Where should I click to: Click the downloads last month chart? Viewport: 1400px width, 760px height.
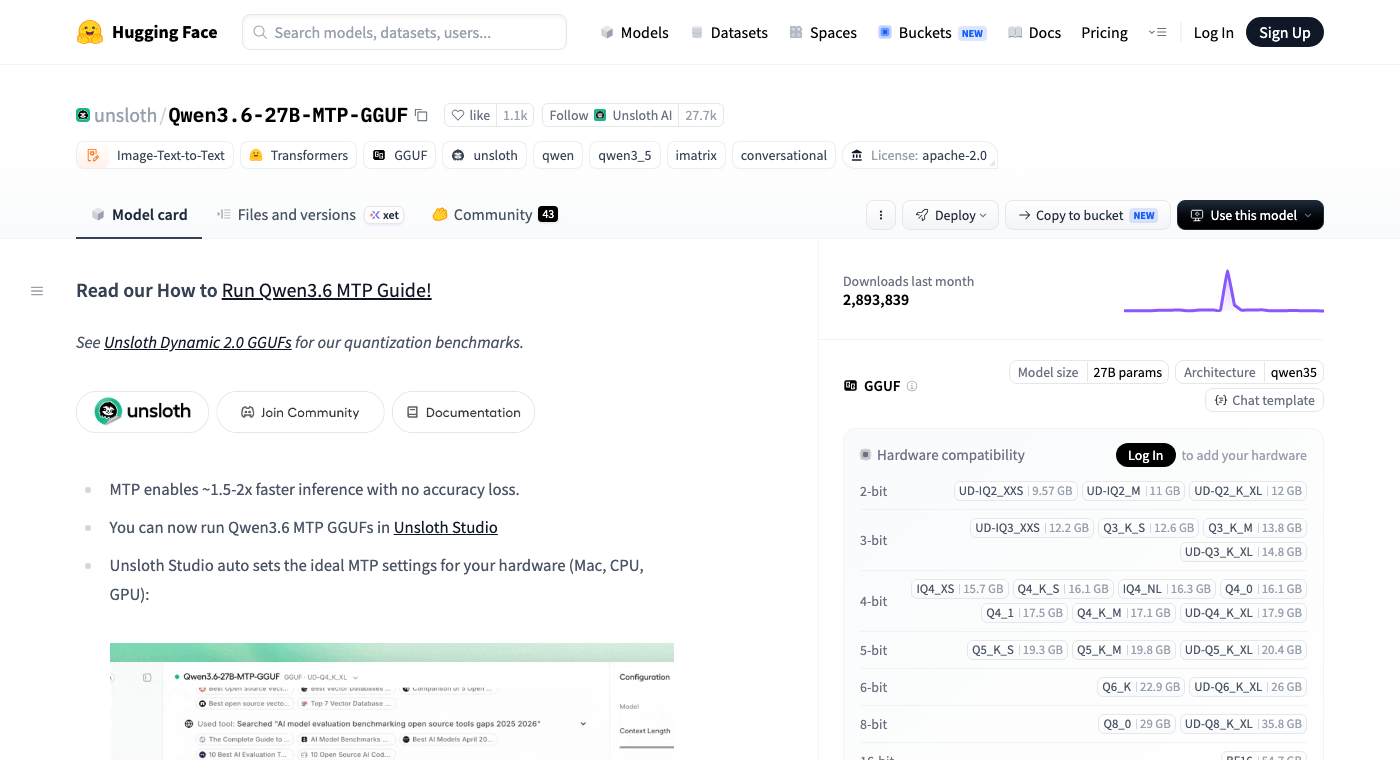tap(1224, 291)
